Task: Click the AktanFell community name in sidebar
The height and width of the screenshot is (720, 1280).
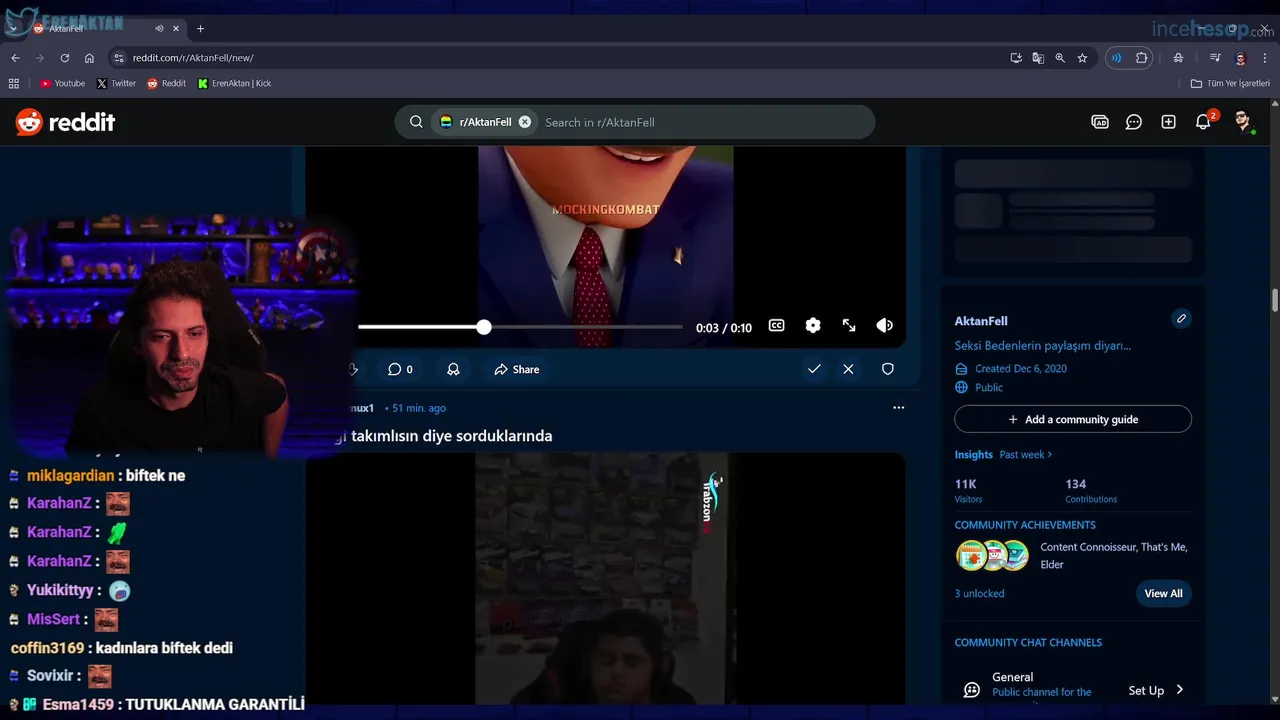Action: [981, 321]
